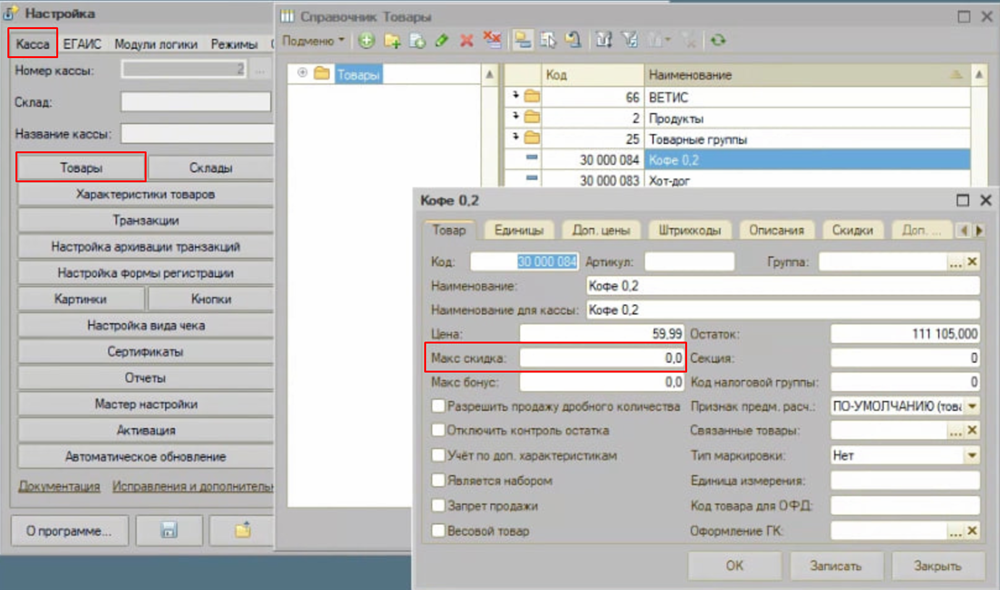The image size is (1000, 590).
Task: Add a new item with the green plus icon
Action: click(366, 41)
